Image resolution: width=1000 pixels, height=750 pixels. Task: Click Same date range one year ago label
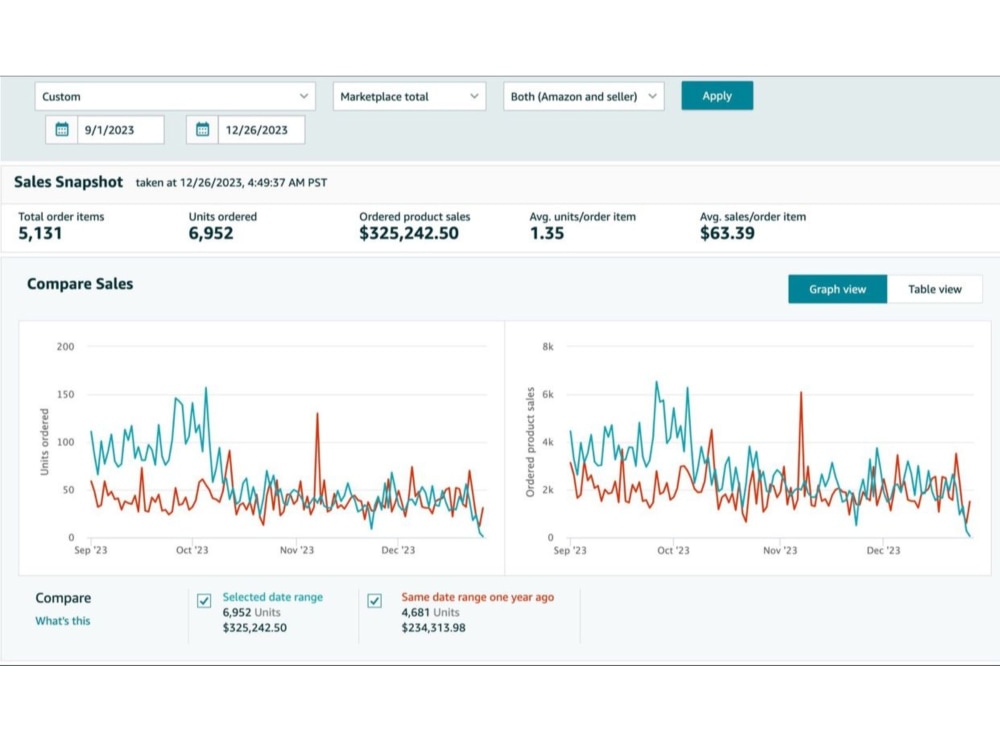478,597
